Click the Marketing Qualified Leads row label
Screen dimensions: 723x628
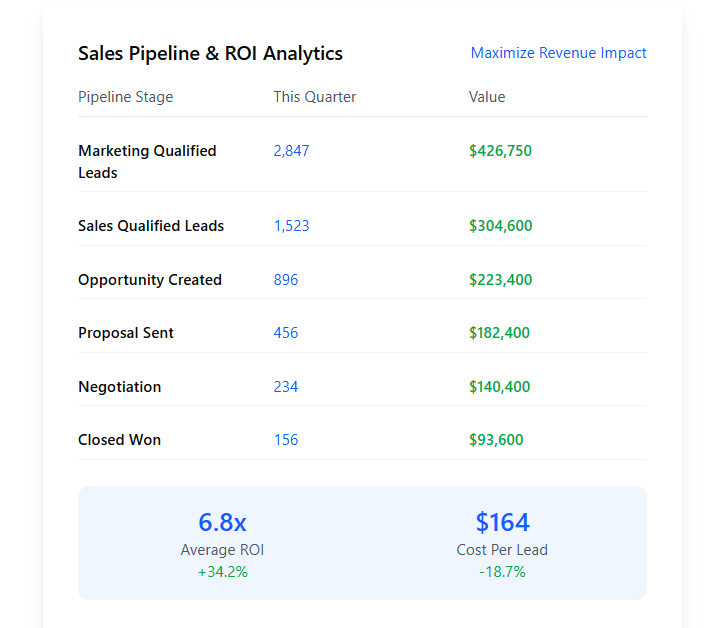(x=147, y=162)
